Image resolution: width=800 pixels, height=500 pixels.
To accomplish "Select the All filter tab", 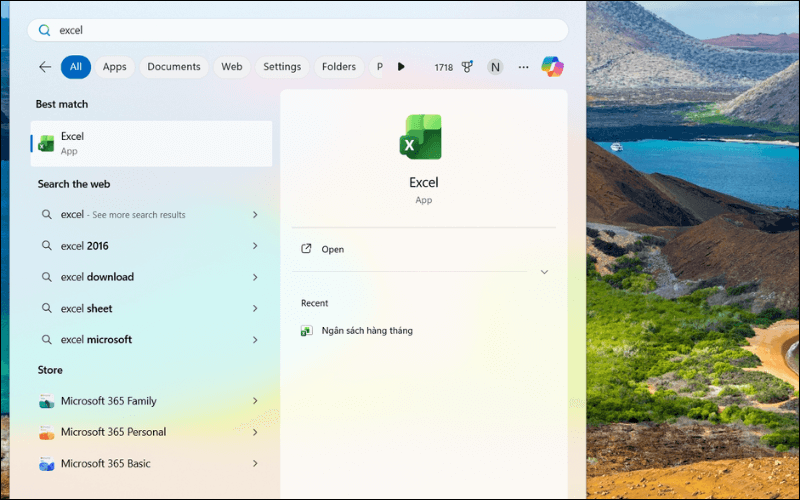I will click(76, 67).
